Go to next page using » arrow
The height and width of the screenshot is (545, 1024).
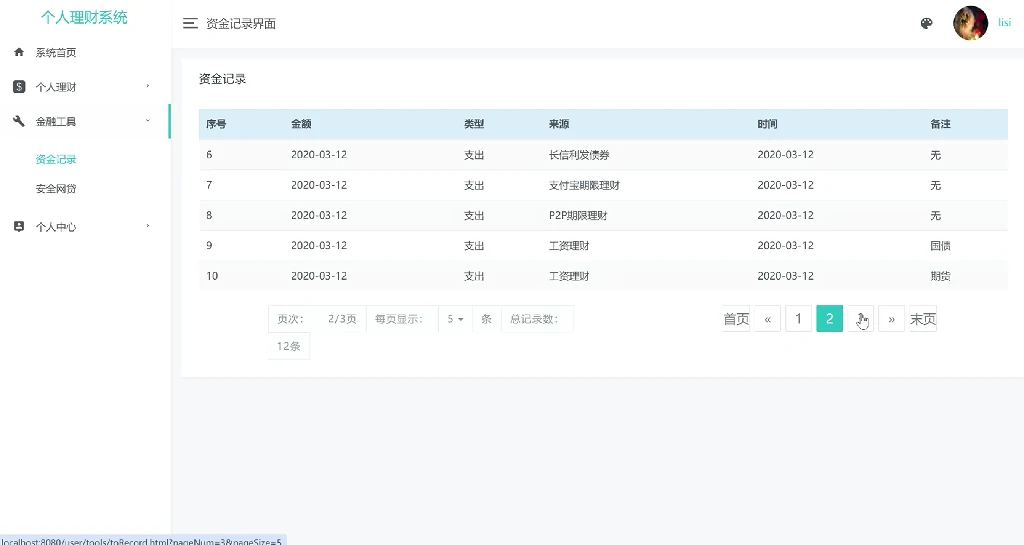(891, 319)
